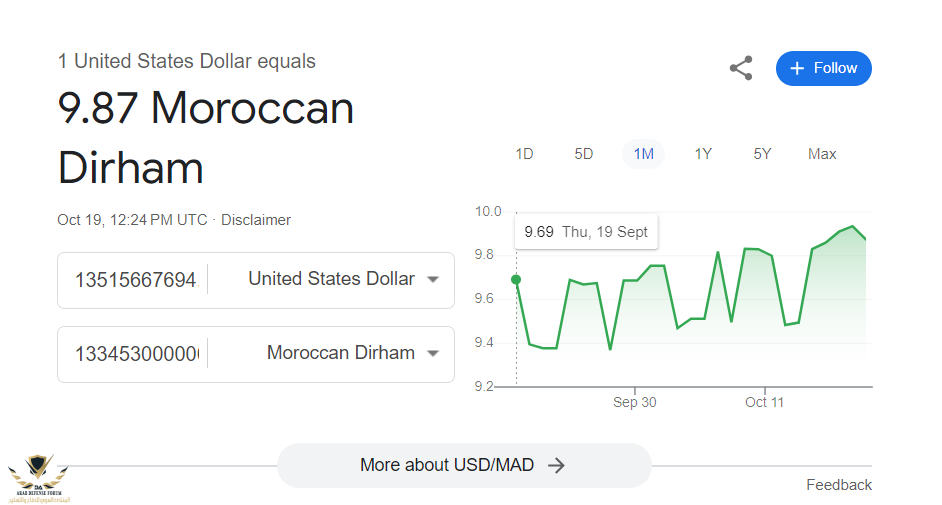The height and width of the screenshot is (505, 942).
Task: Click the arrow icon beside USD/MAD
Action: point(557,465)
